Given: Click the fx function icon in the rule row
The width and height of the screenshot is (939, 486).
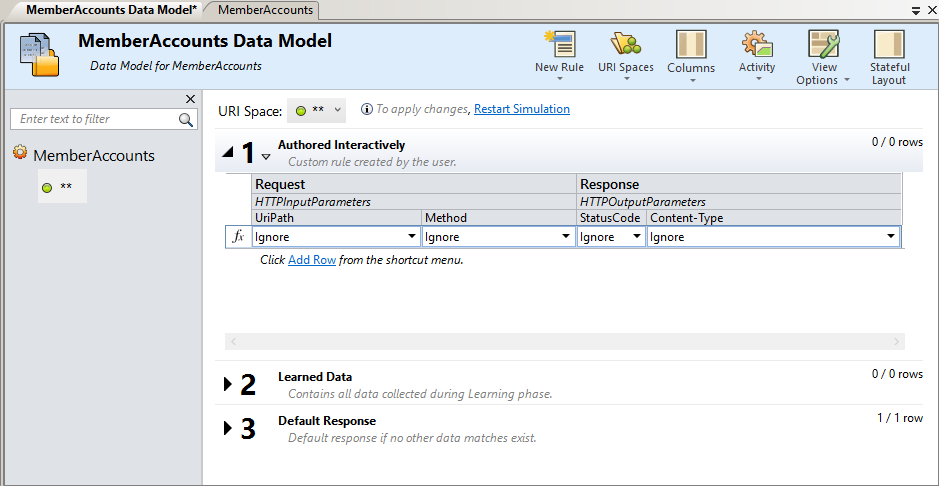Looking at the screenshot, I should point(238,237).
